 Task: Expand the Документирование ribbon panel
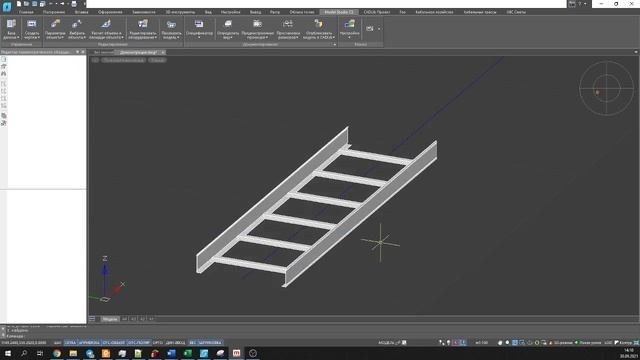(x=335, y=44)
